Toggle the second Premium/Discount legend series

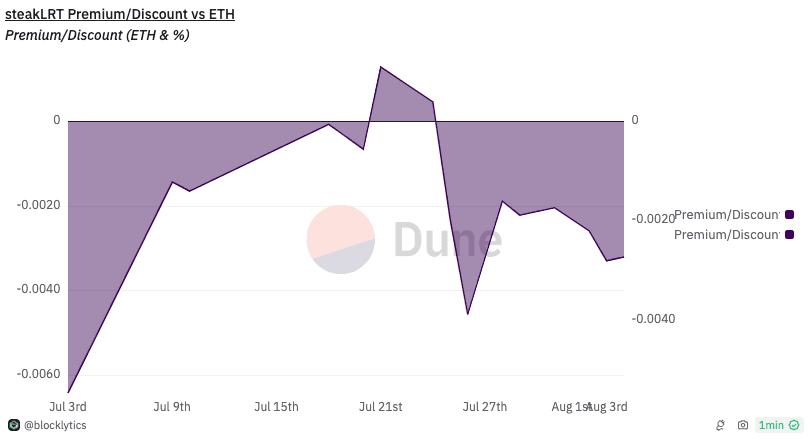coord(727,234)
